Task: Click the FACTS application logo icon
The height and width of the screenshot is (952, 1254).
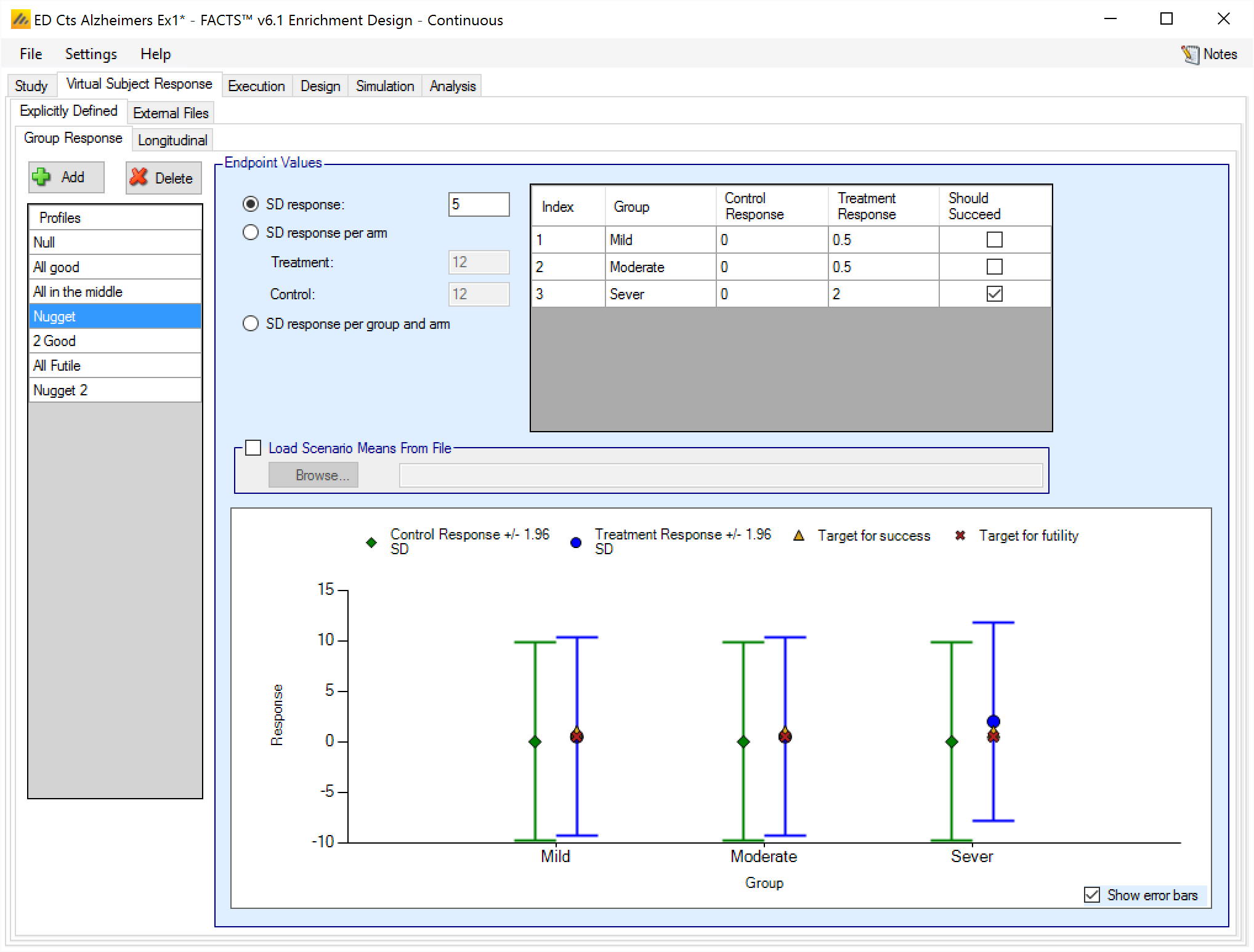Action: point(20,20)
